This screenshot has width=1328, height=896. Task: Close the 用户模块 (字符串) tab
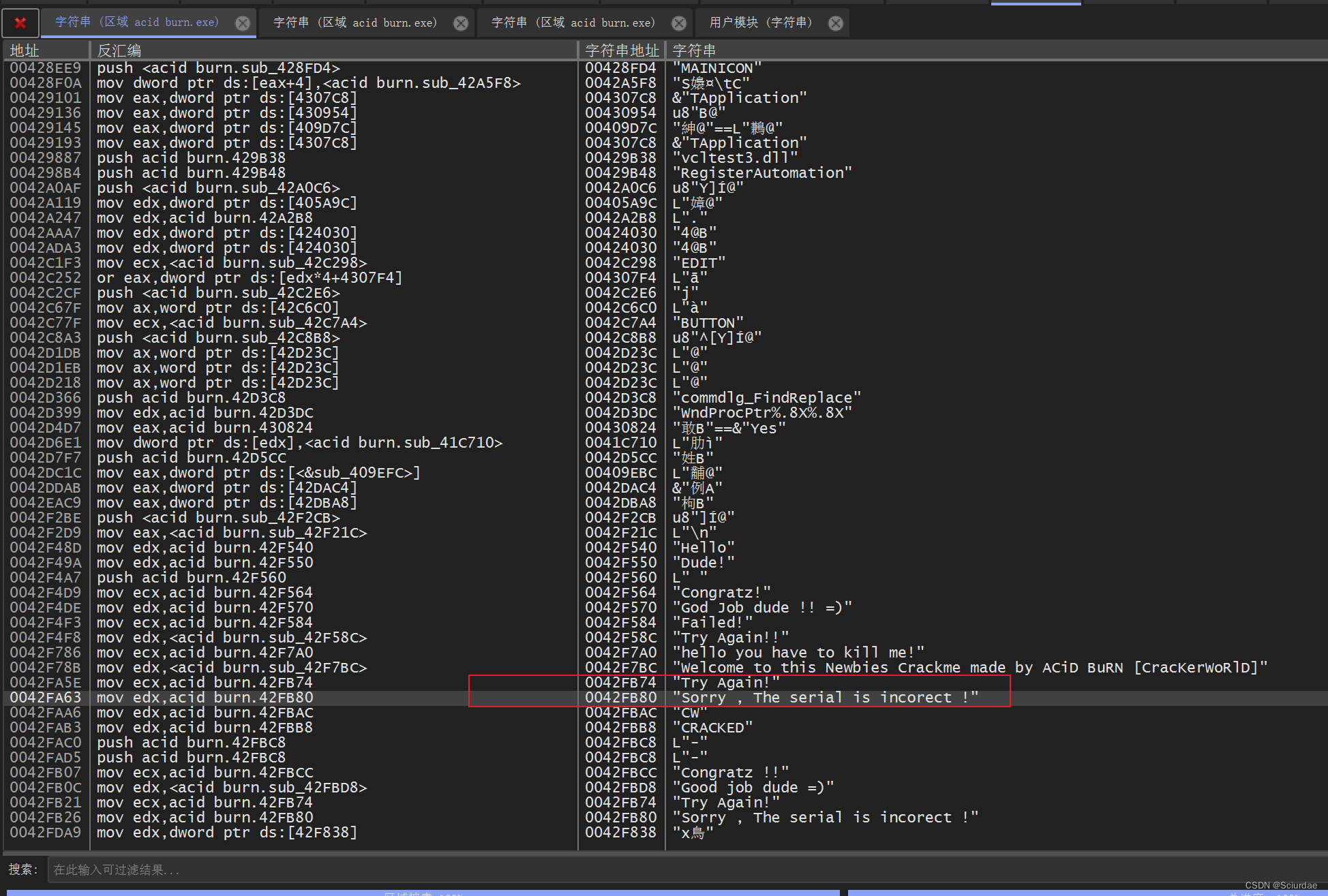tap(835, 23)
